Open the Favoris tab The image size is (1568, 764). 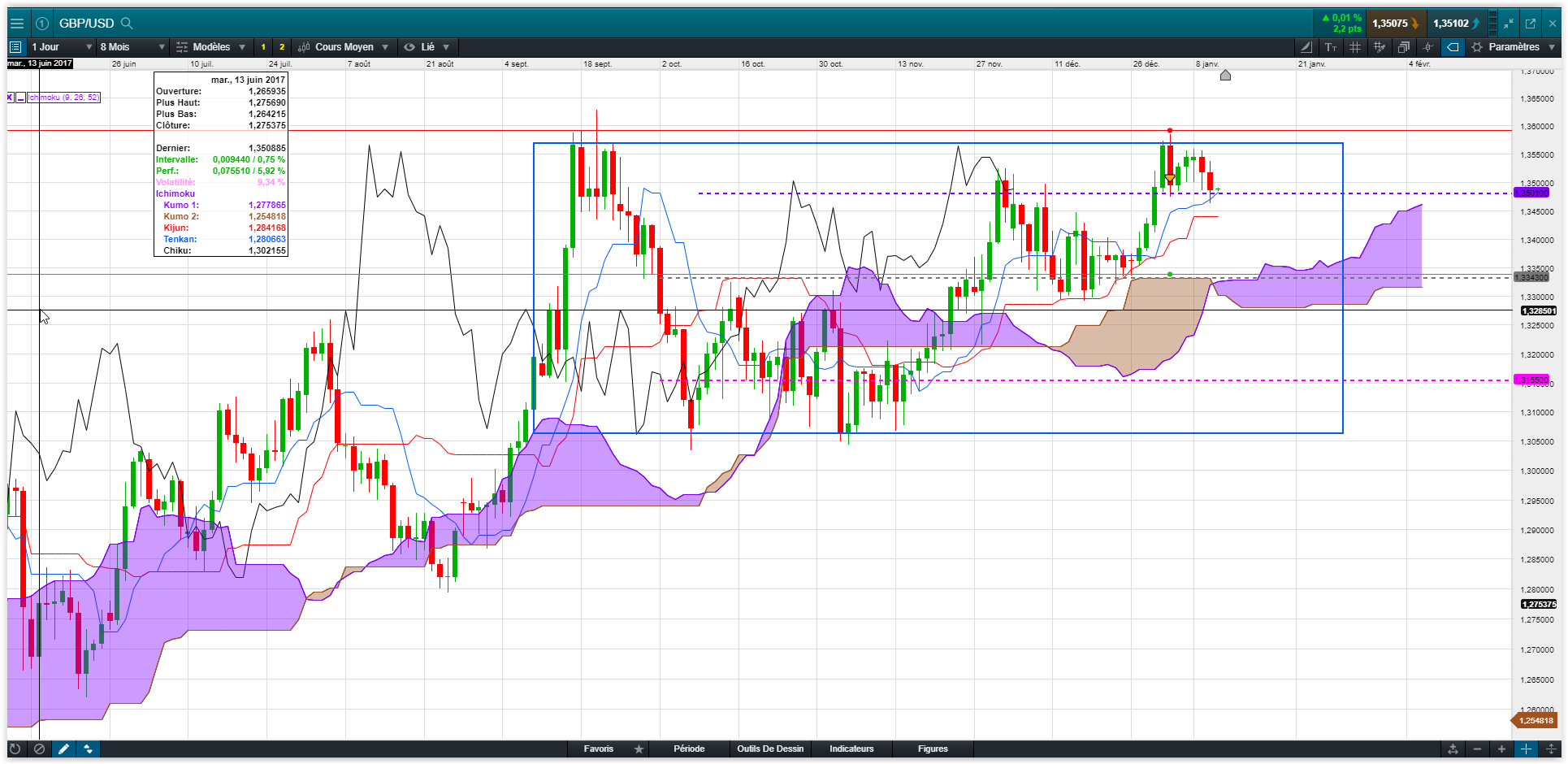coord(599,749)
